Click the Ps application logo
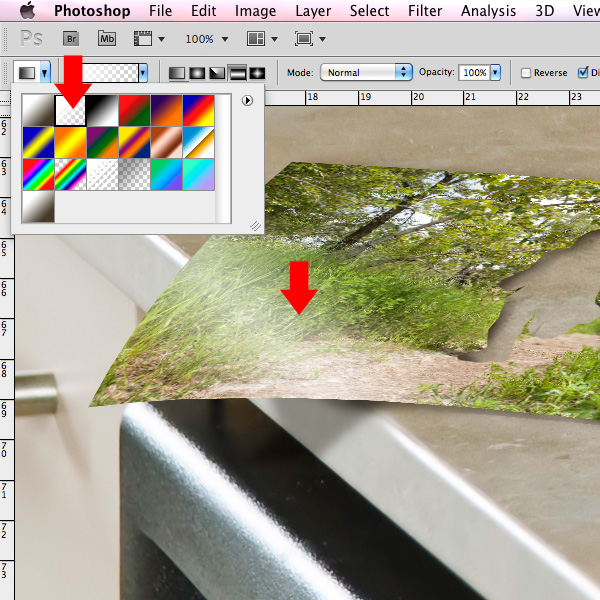 (x=31, y=38)
